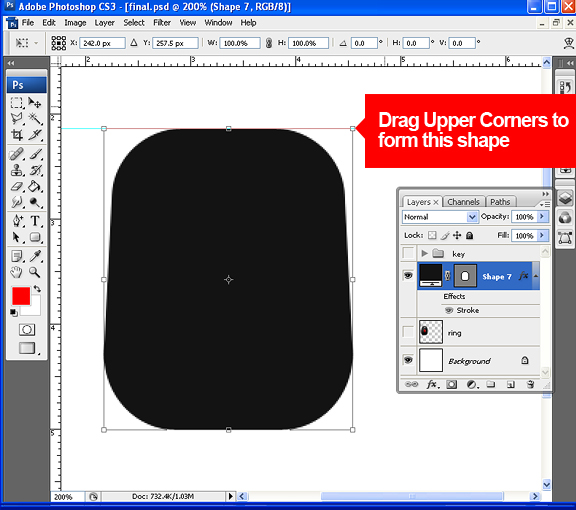Collapse the tools panel with double arrows
The width and height of the screenshot is (576, 510).
[x=11, y=63]
